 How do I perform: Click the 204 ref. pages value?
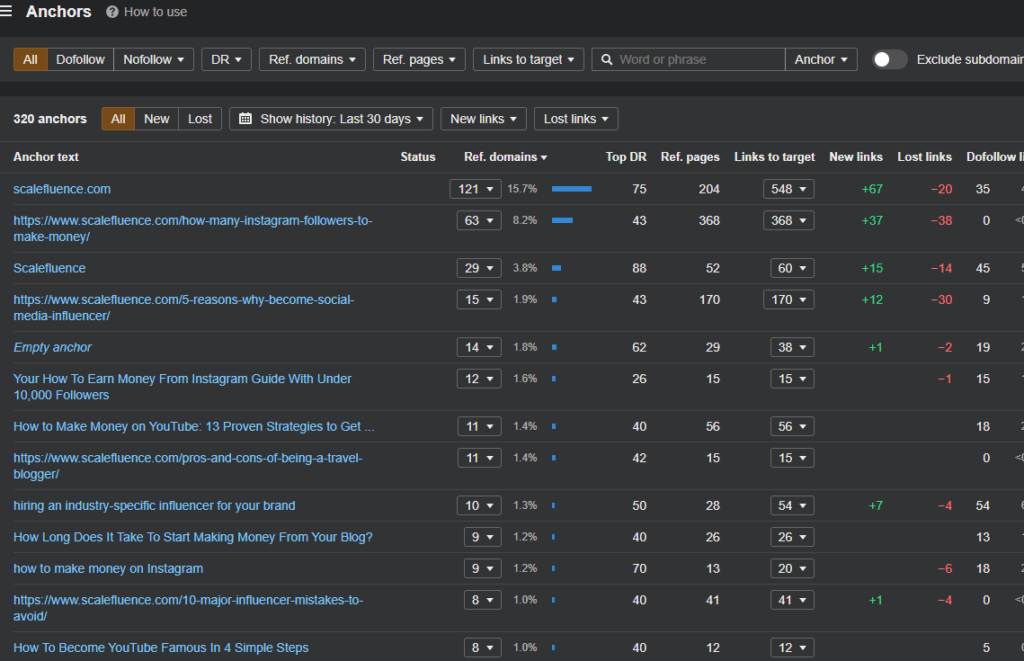tap(709, 189)
